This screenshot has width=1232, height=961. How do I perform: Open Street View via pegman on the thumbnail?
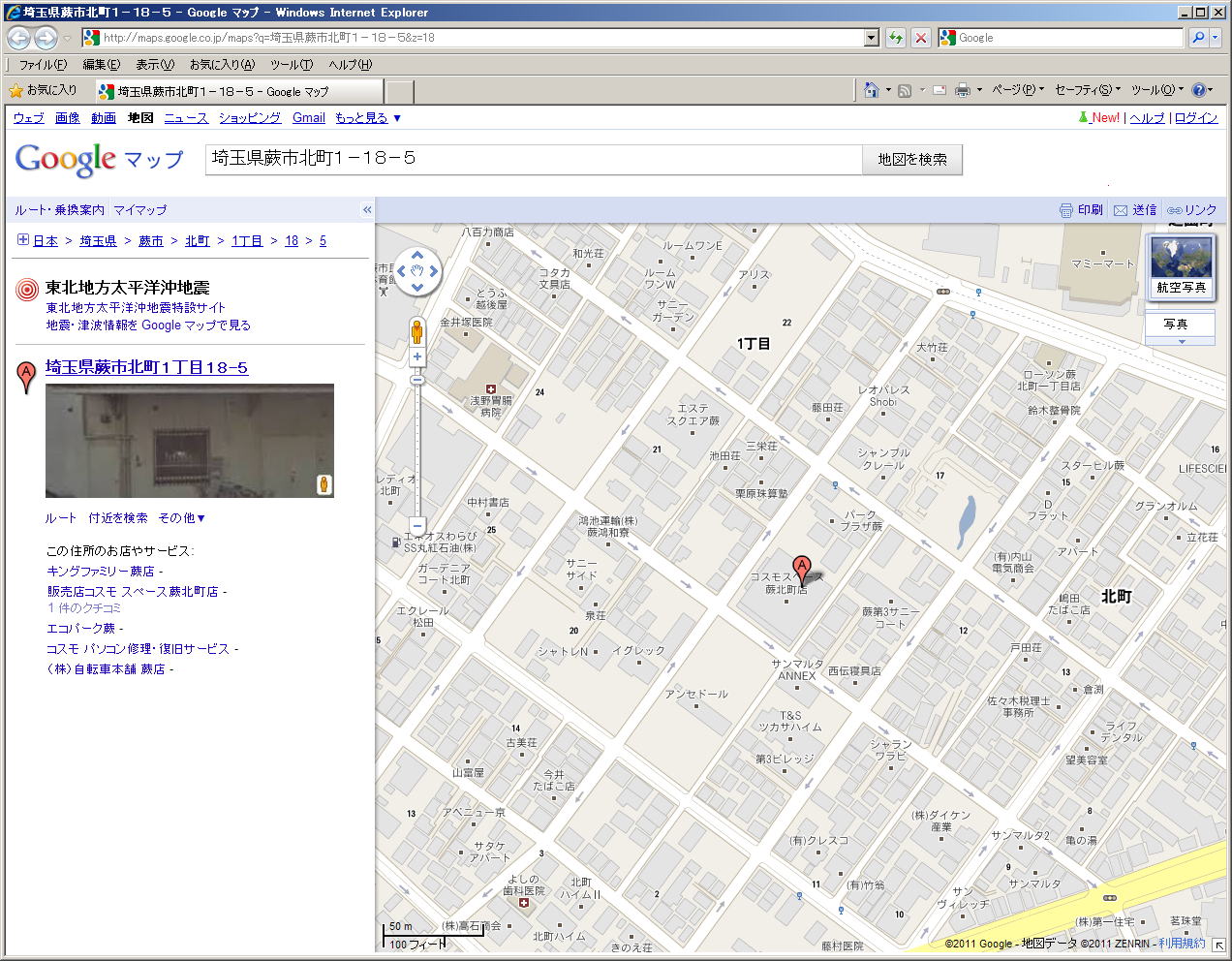(323, 484)
